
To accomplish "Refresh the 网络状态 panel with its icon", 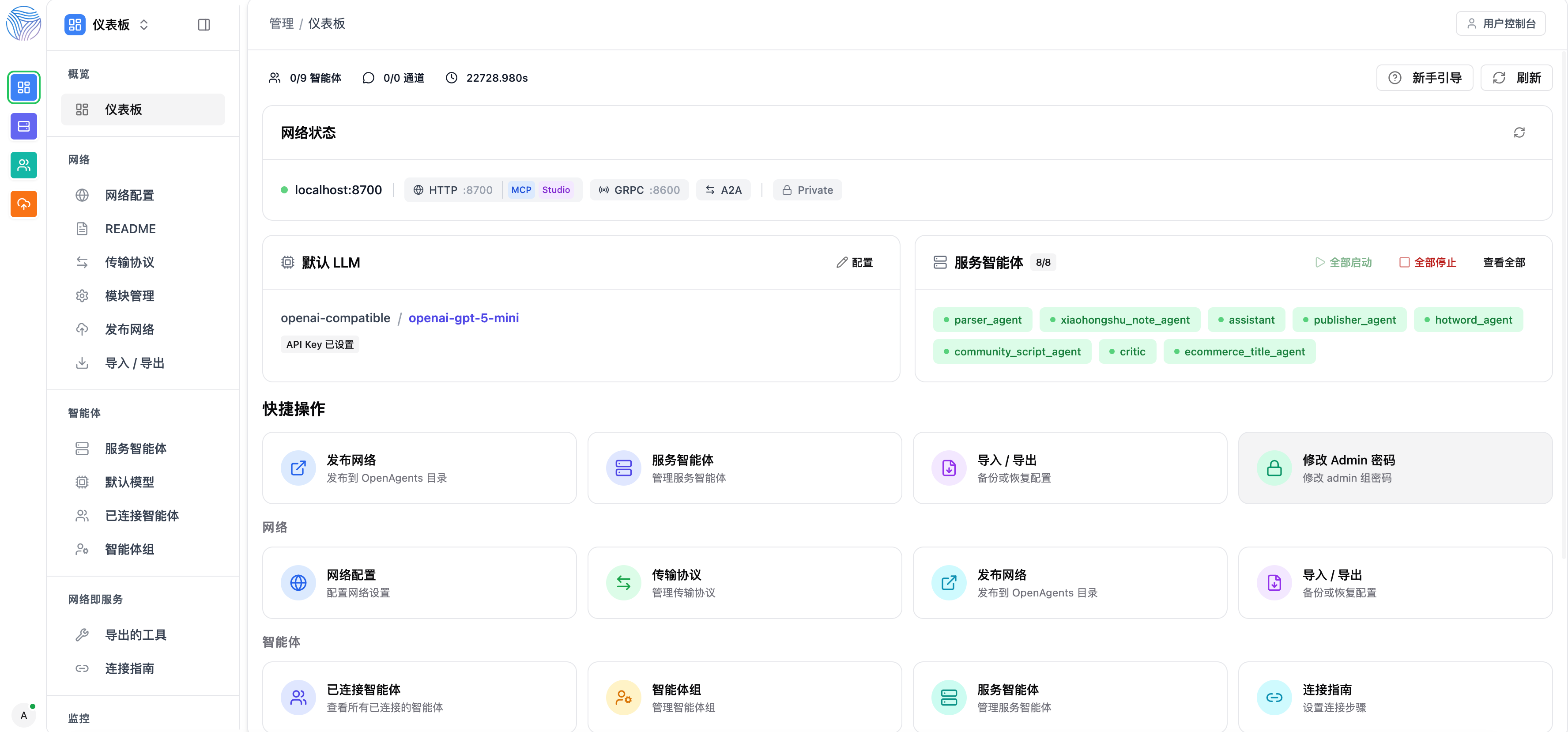I will [x=1519, y=133].
